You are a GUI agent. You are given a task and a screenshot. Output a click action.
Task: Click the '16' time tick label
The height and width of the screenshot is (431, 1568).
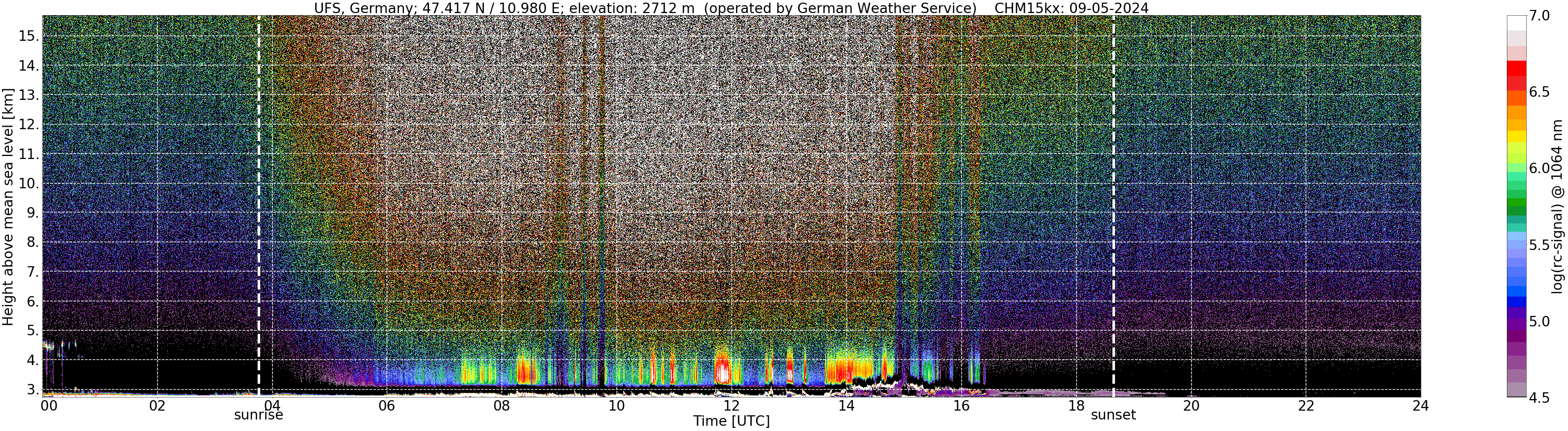tap(961, 406)
